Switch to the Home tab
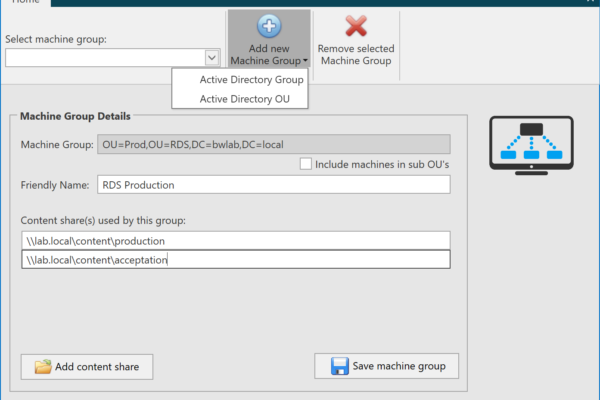This screenshot has height=400, width=600. [25, 2]
